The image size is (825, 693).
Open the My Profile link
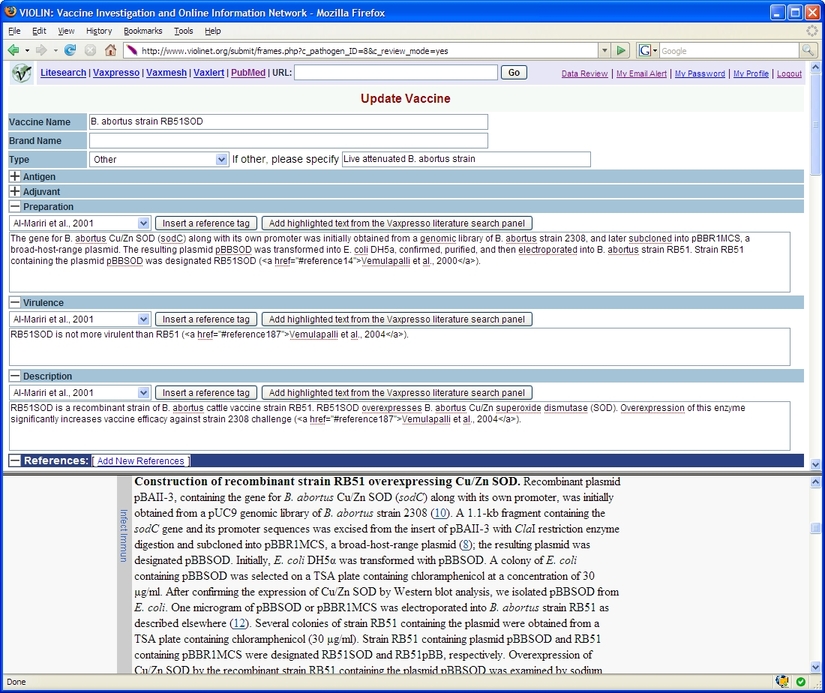click(751, 74)
